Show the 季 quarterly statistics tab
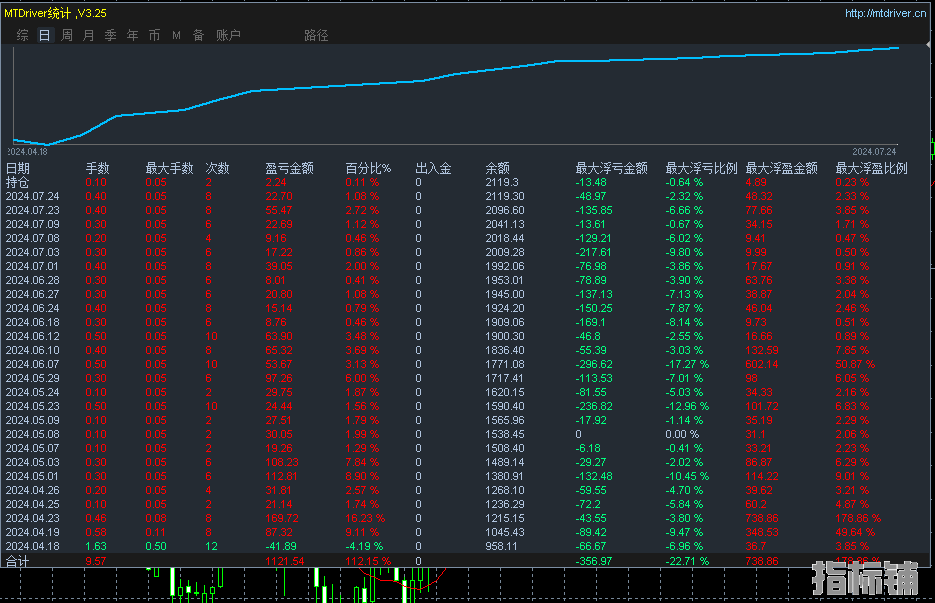935x603 pixels. [111, 35]
